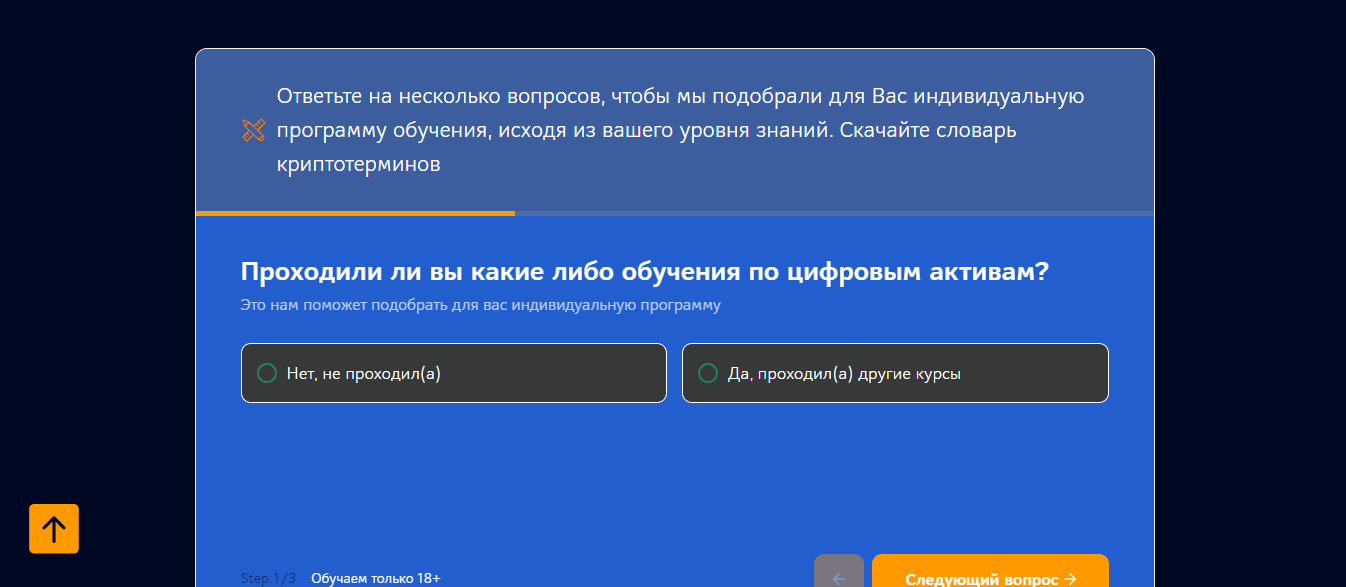Select the radio circle for Да, проходил(а) другие курсы
This screenshot has width=1346, height=587.
708,373
